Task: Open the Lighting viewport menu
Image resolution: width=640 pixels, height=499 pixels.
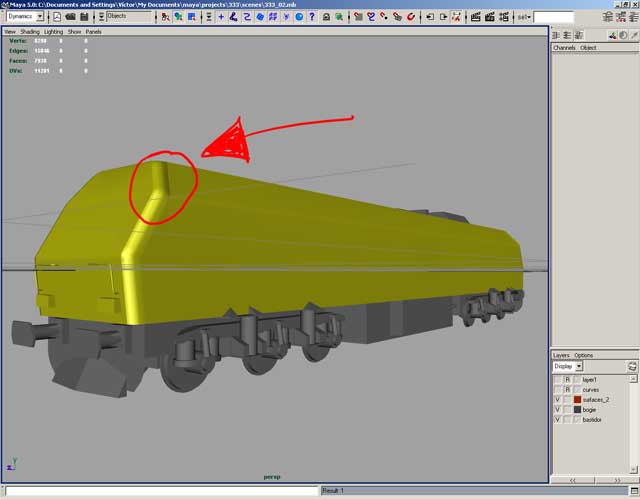Action: [53, 31]
